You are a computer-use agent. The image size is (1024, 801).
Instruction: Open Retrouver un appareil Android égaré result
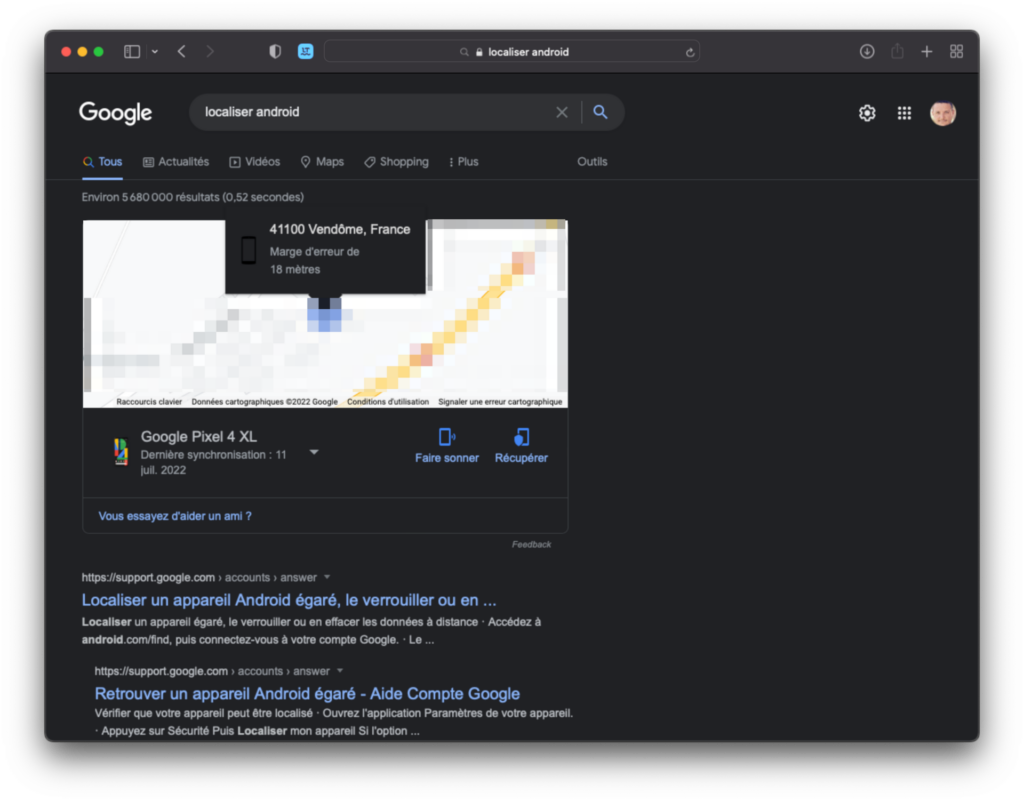pos(307,693)
